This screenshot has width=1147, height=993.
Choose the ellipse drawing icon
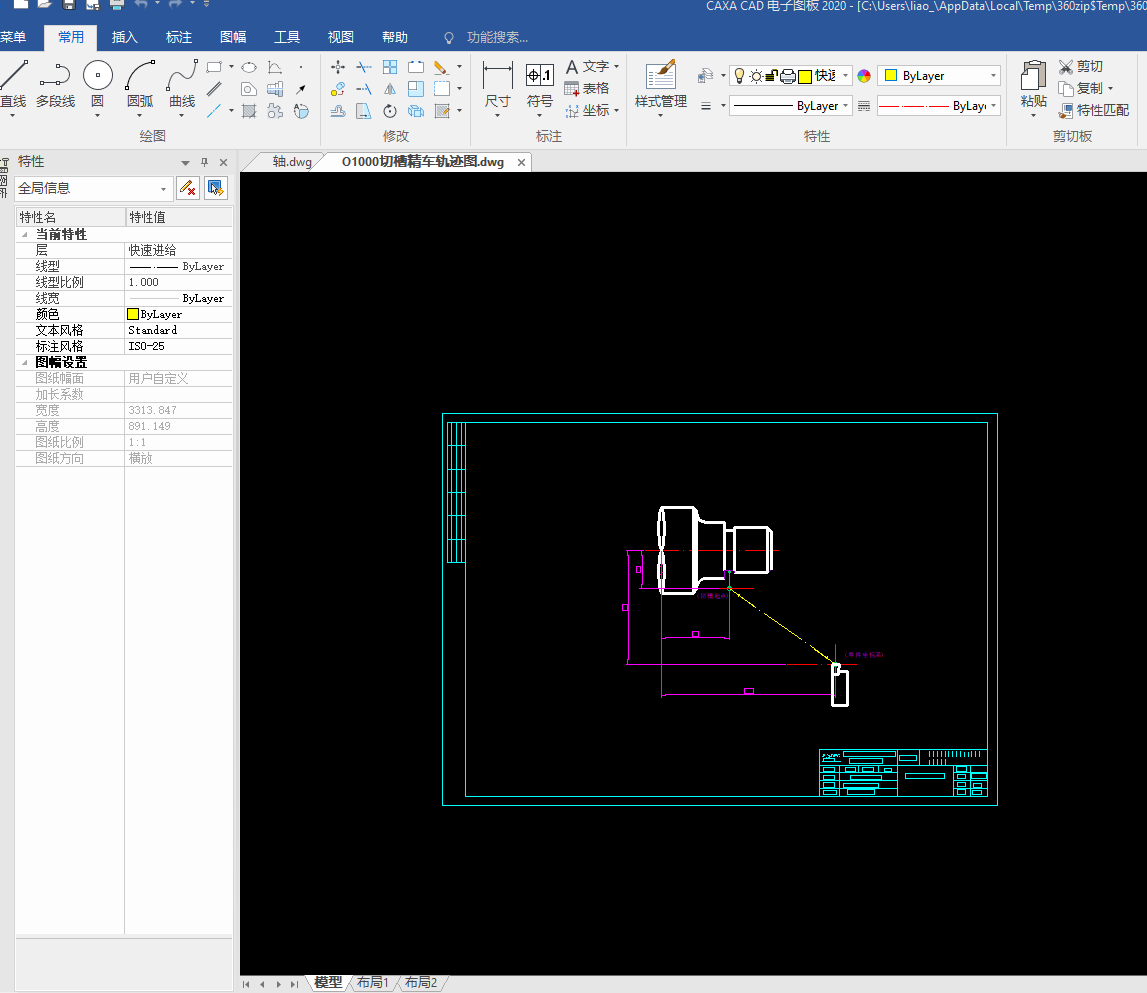point(249,67)
